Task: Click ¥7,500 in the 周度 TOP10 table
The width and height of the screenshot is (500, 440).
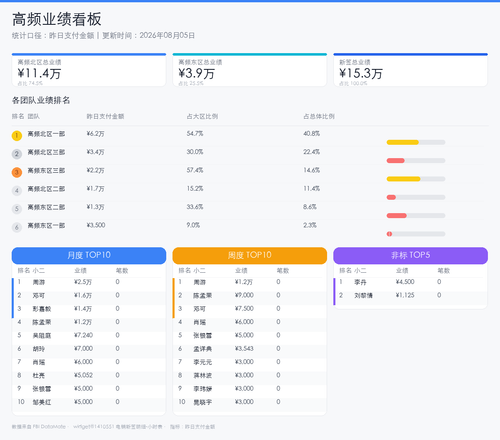Action: (x=244, y=309)
